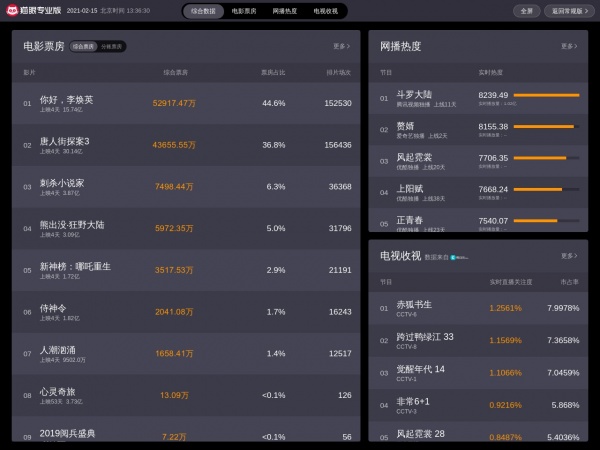
Task: Click the 全屏 fullscreen button
Action: coord(527,11)
